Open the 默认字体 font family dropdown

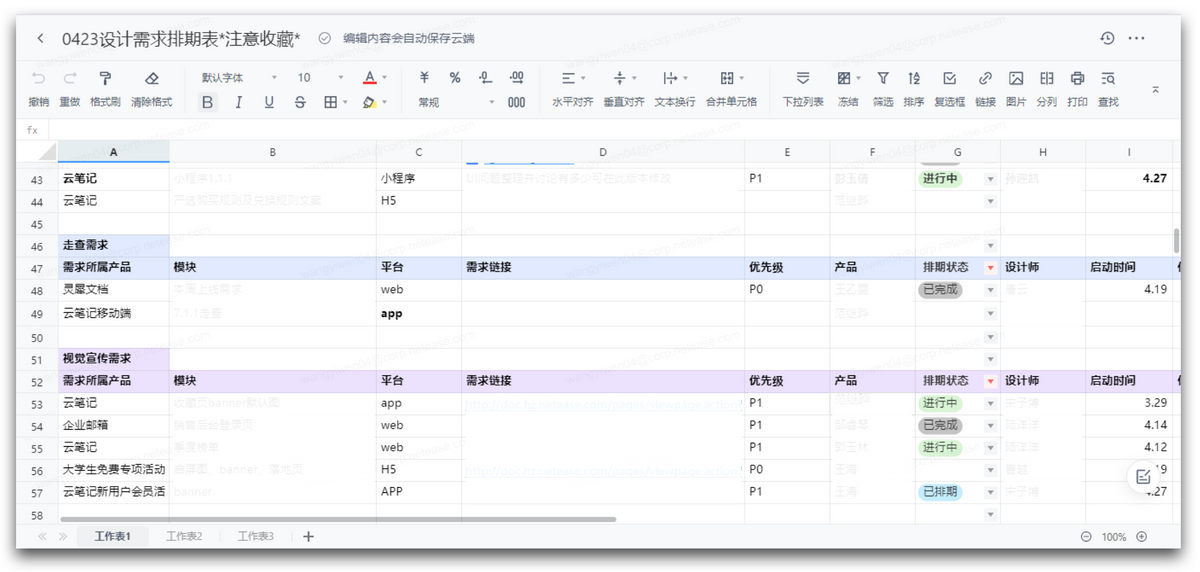pos(239,78)
